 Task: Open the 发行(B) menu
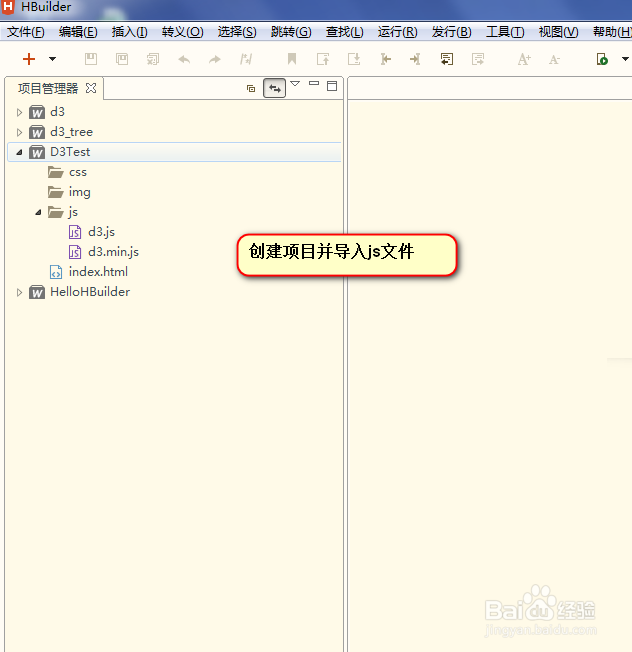(452, 32)
